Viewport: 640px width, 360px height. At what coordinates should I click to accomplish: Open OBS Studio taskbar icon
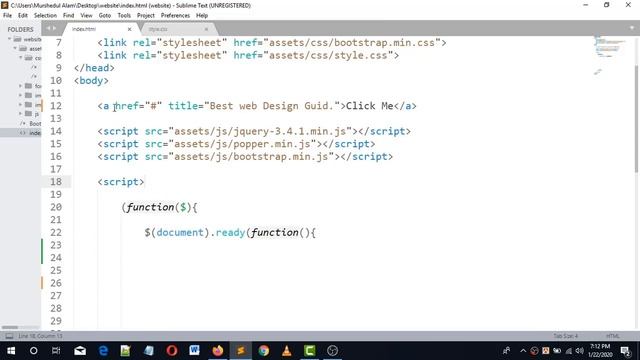(333, 351)
